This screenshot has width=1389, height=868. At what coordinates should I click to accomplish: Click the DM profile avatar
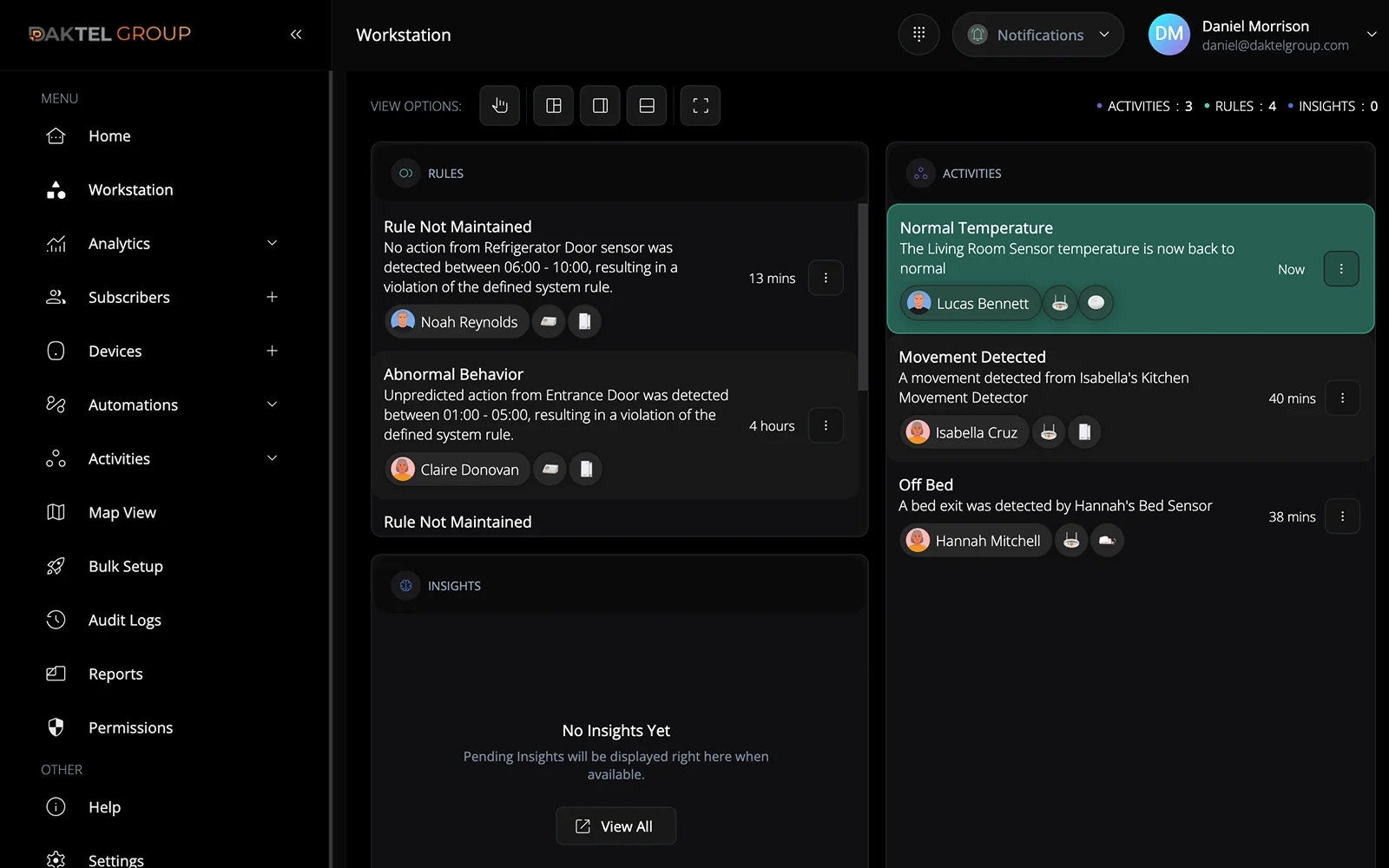pos(1168,35)
